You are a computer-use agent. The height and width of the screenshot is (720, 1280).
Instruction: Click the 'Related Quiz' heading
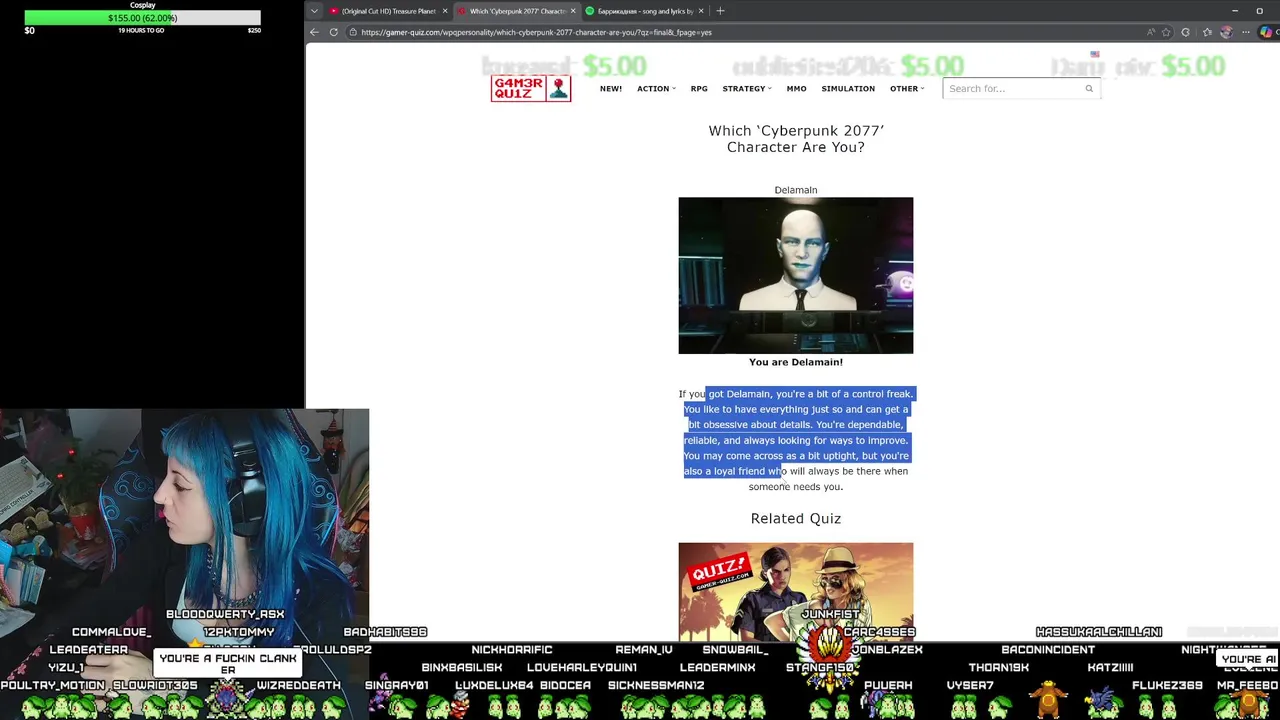(x=796, y=518)
